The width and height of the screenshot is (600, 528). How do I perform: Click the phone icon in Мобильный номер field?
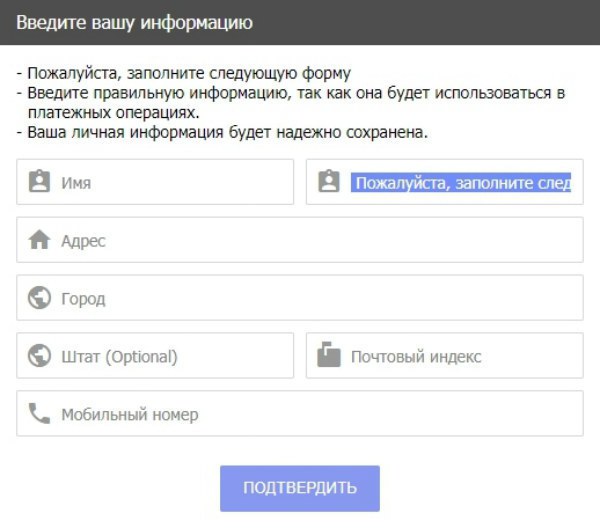click(39, 414)
